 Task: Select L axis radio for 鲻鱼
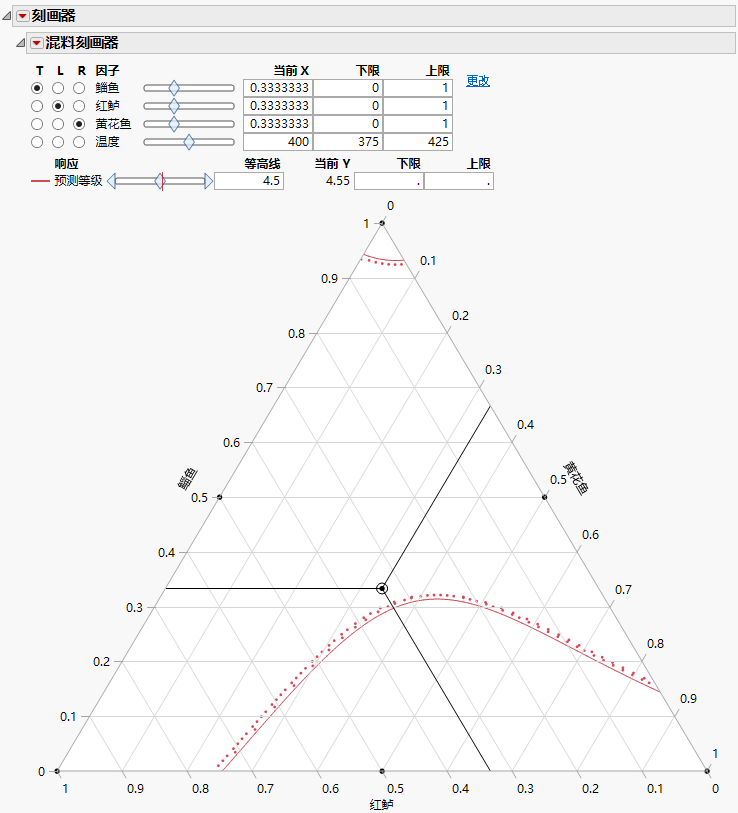[58, 88]
